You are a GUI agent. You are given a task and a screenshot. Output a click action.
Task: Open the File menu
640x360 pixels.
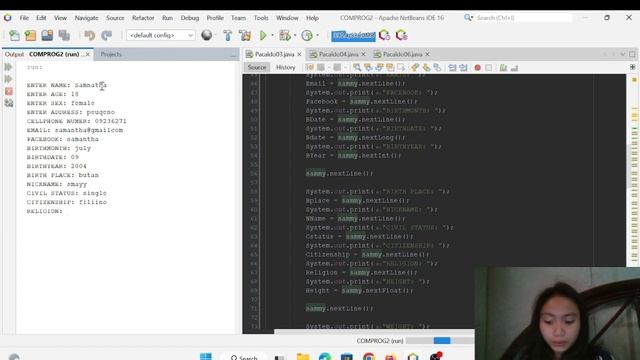click(x=24, y=18)
